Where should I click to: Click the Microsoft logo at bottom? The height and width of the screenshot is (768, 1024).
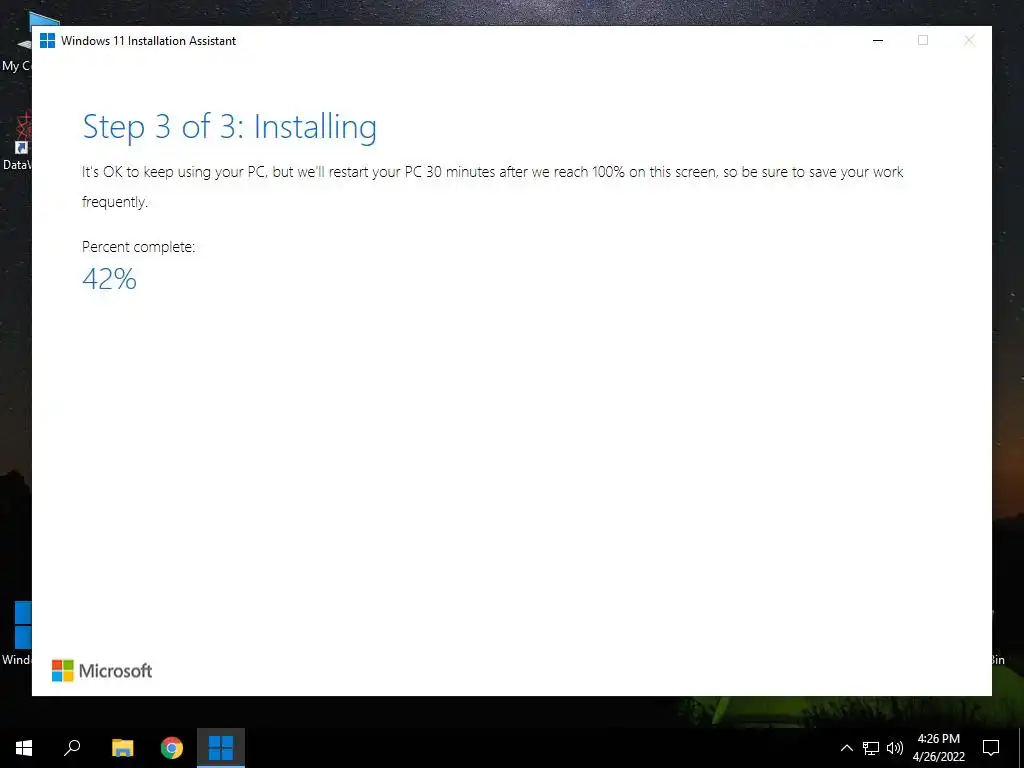point(102,671)
